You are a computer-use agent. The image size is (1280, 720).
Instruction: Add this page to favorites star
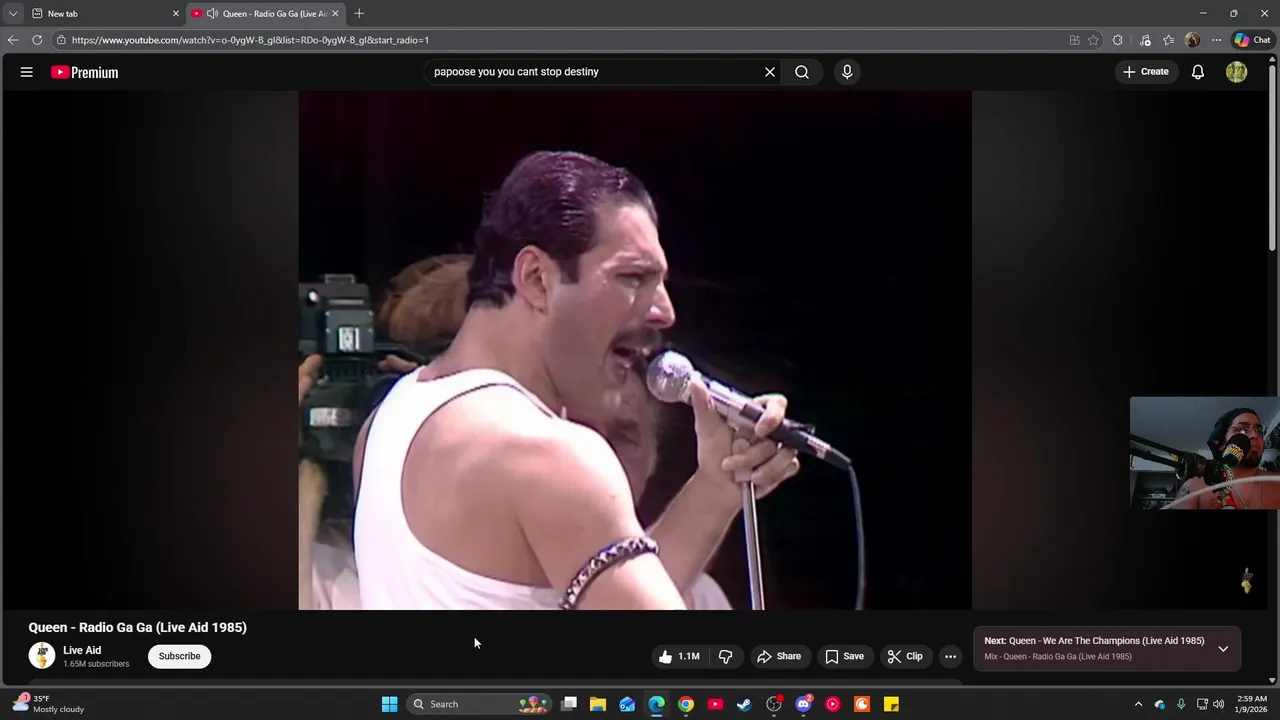(x=1093, y=40)
